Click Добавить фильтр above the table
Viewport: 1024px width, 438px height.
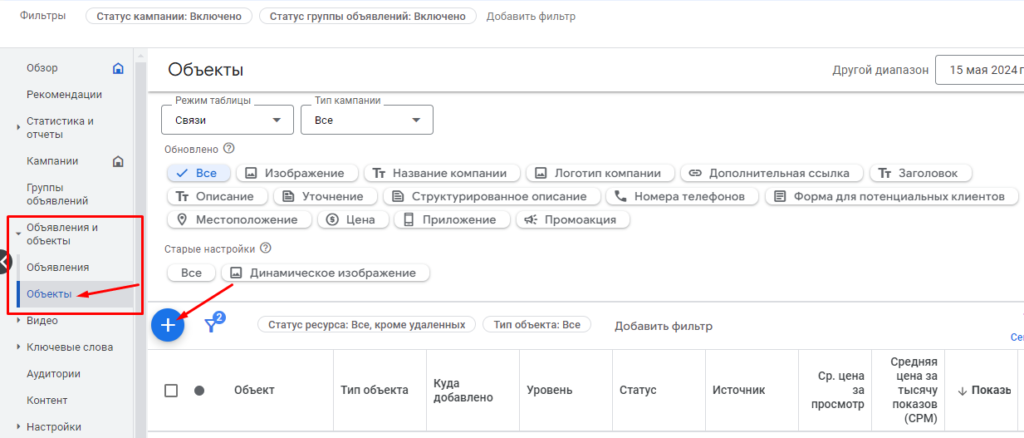pyautogui.click(x=663, y=326)
